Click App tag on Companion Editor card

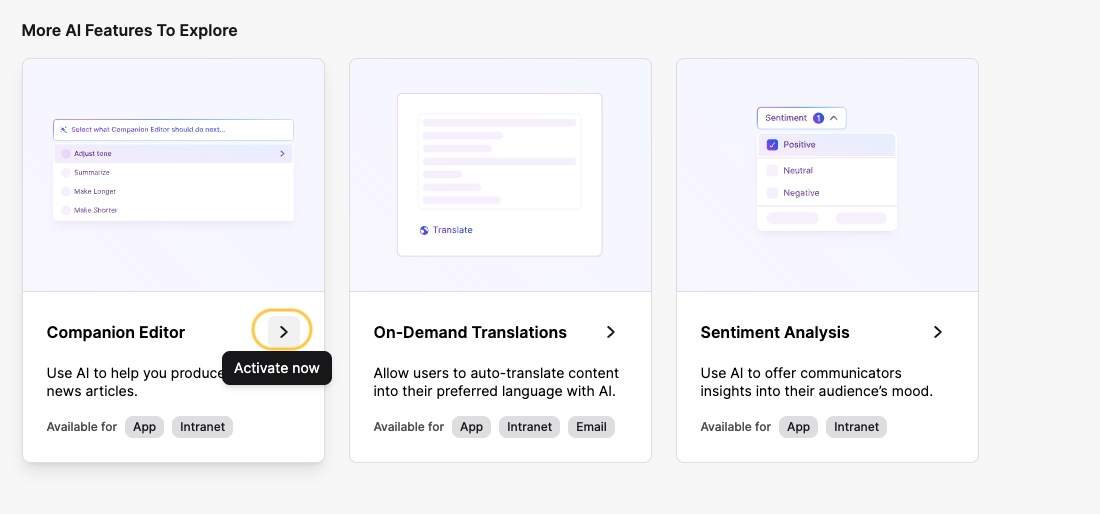point(145,427)
